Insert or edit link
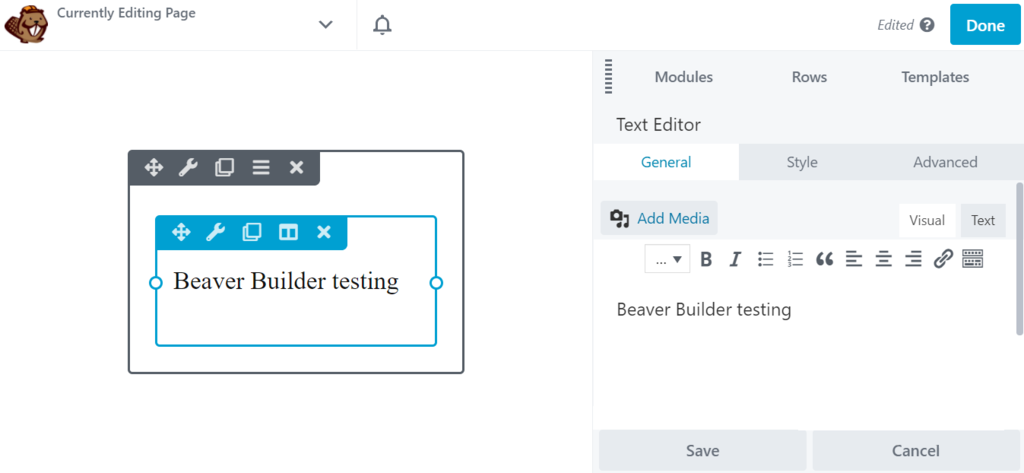The image size is (1024, 473). pyautogui.click(x=942, y=259)
